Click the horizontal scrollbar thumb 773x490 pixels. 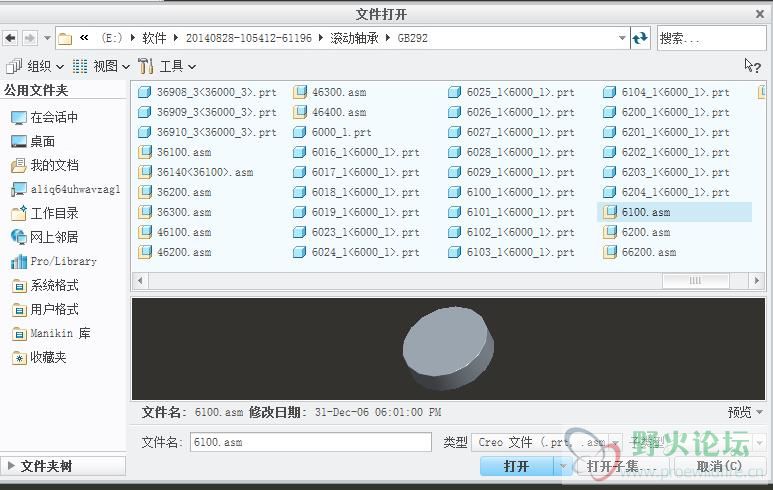tap(695, 280)
